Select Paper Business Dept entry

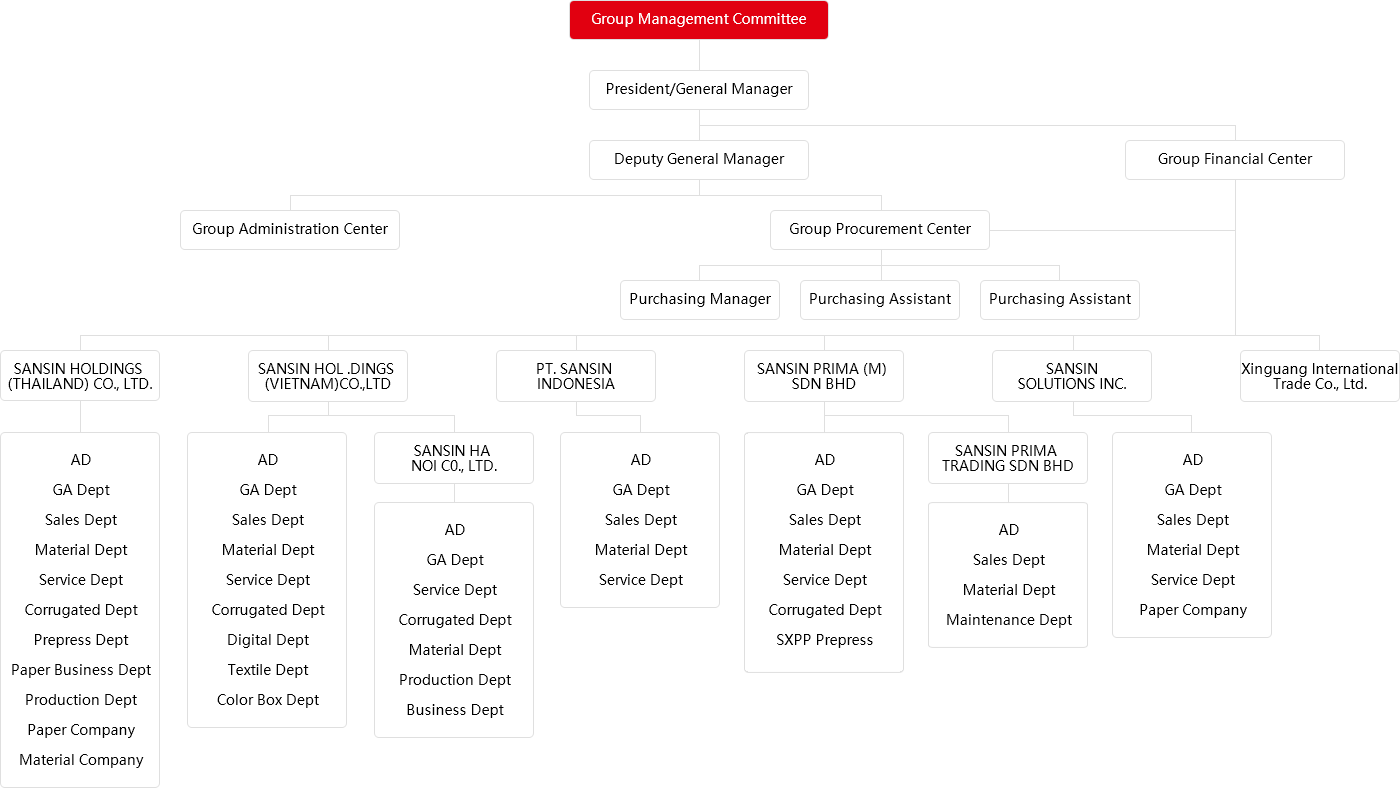click(81, 670)
